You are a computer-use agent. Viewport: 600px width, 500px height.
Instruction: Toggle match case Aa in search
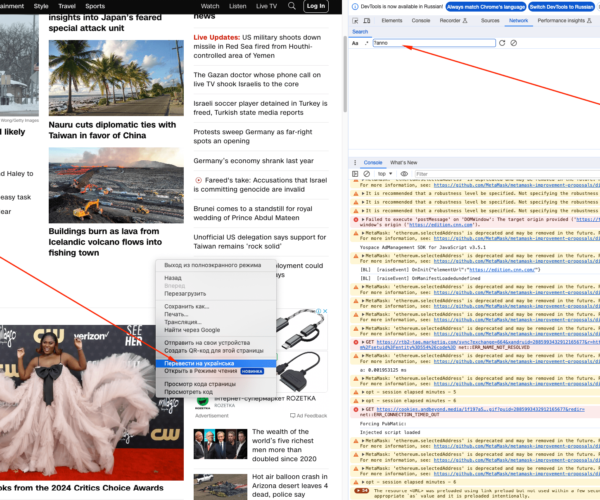[355, 43]
